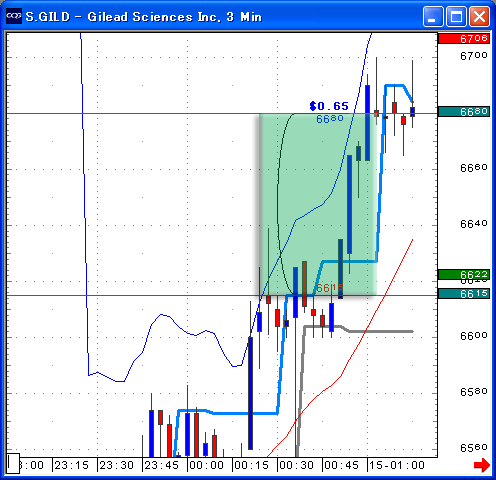The width and height of the screenshot is (496, 480).
Task: Click the green shaded profit zone
Action: point(318,204)
